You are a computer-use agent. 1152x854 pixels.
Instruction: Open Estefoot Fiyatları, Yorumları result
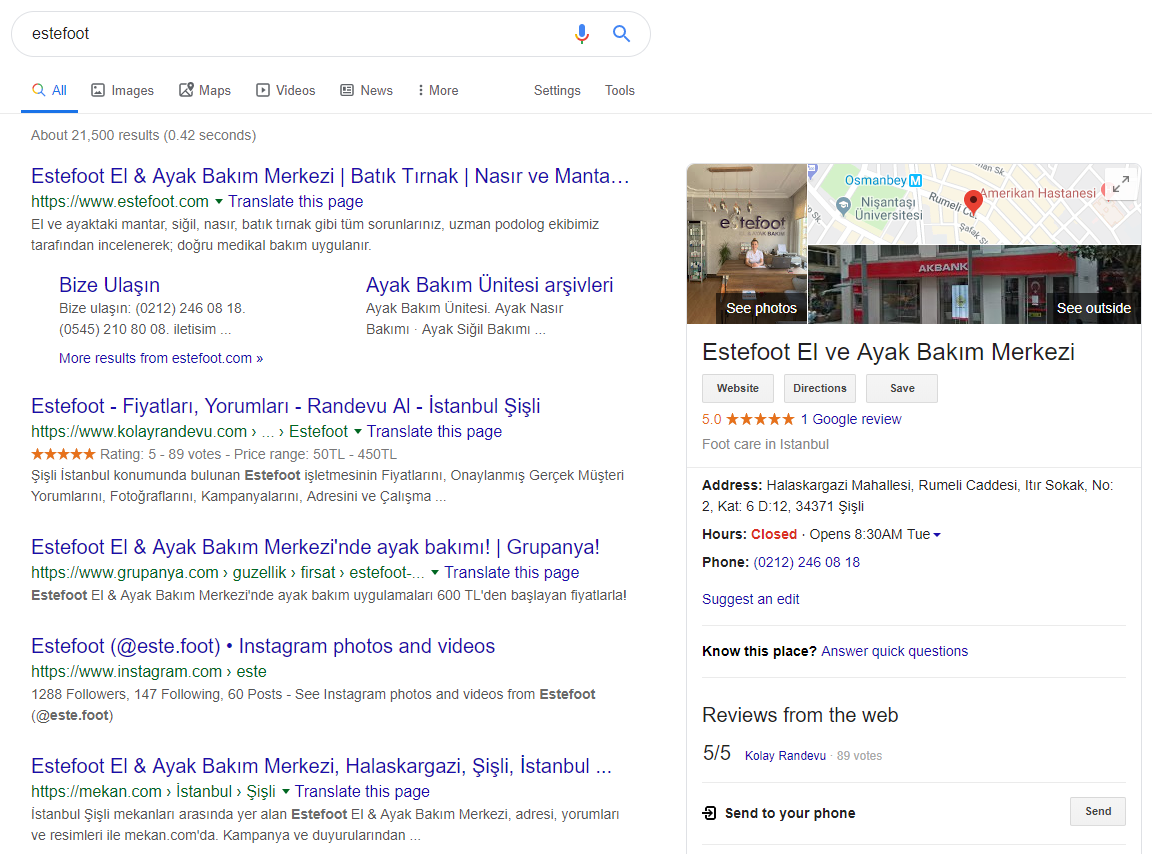286,406
